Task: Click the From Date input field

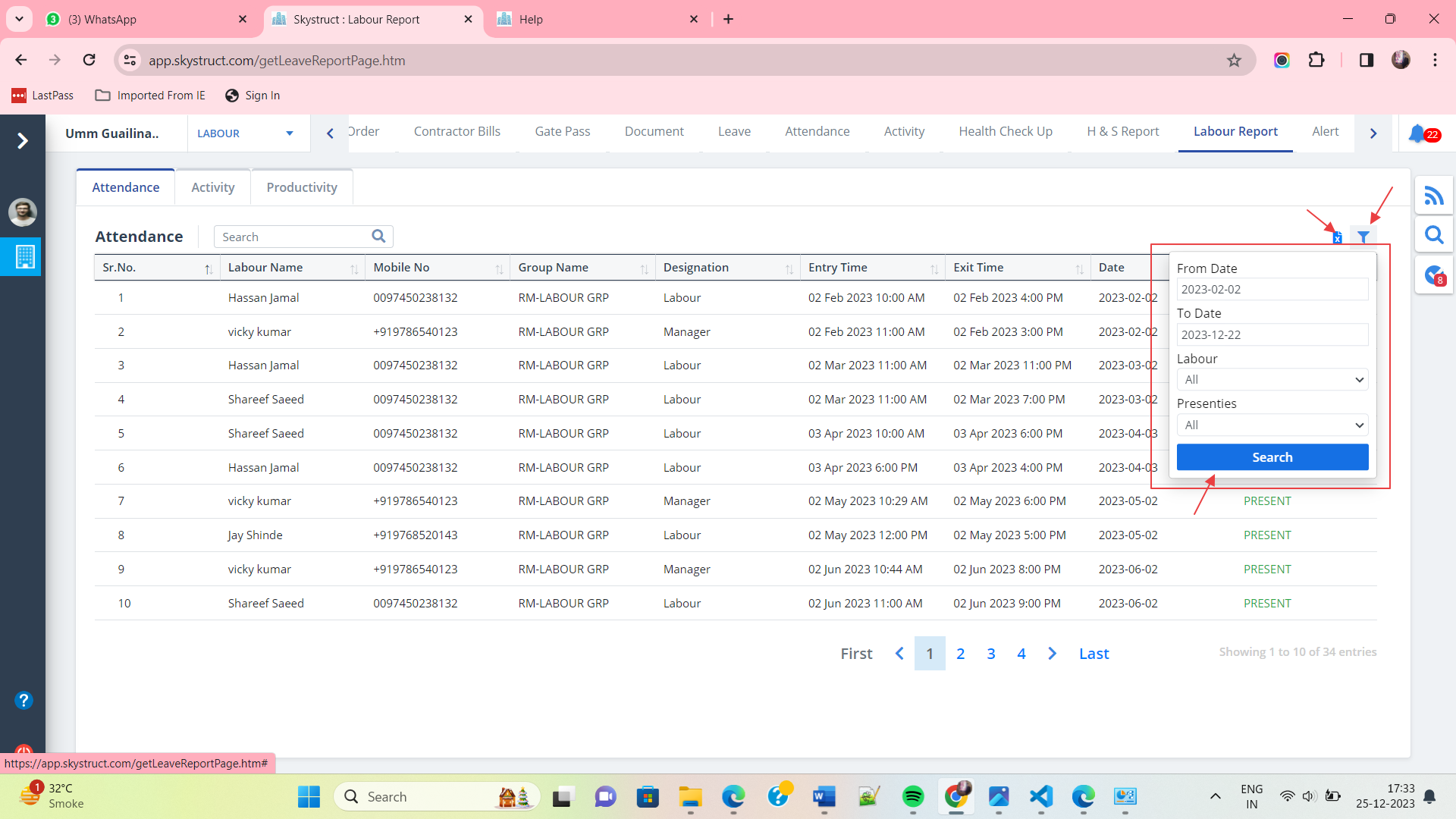Action: coord(1272,290)
